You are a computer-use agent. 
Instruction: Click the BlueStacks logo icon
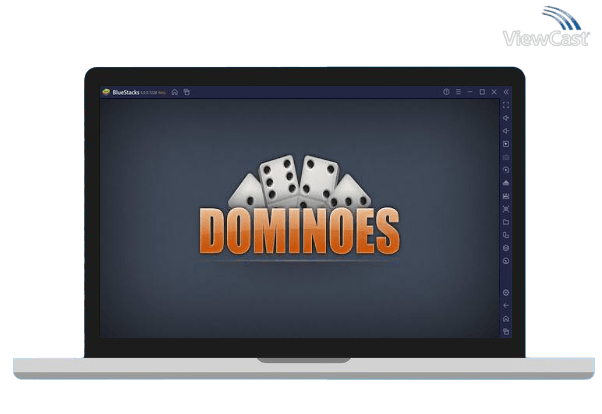[106, 92]
